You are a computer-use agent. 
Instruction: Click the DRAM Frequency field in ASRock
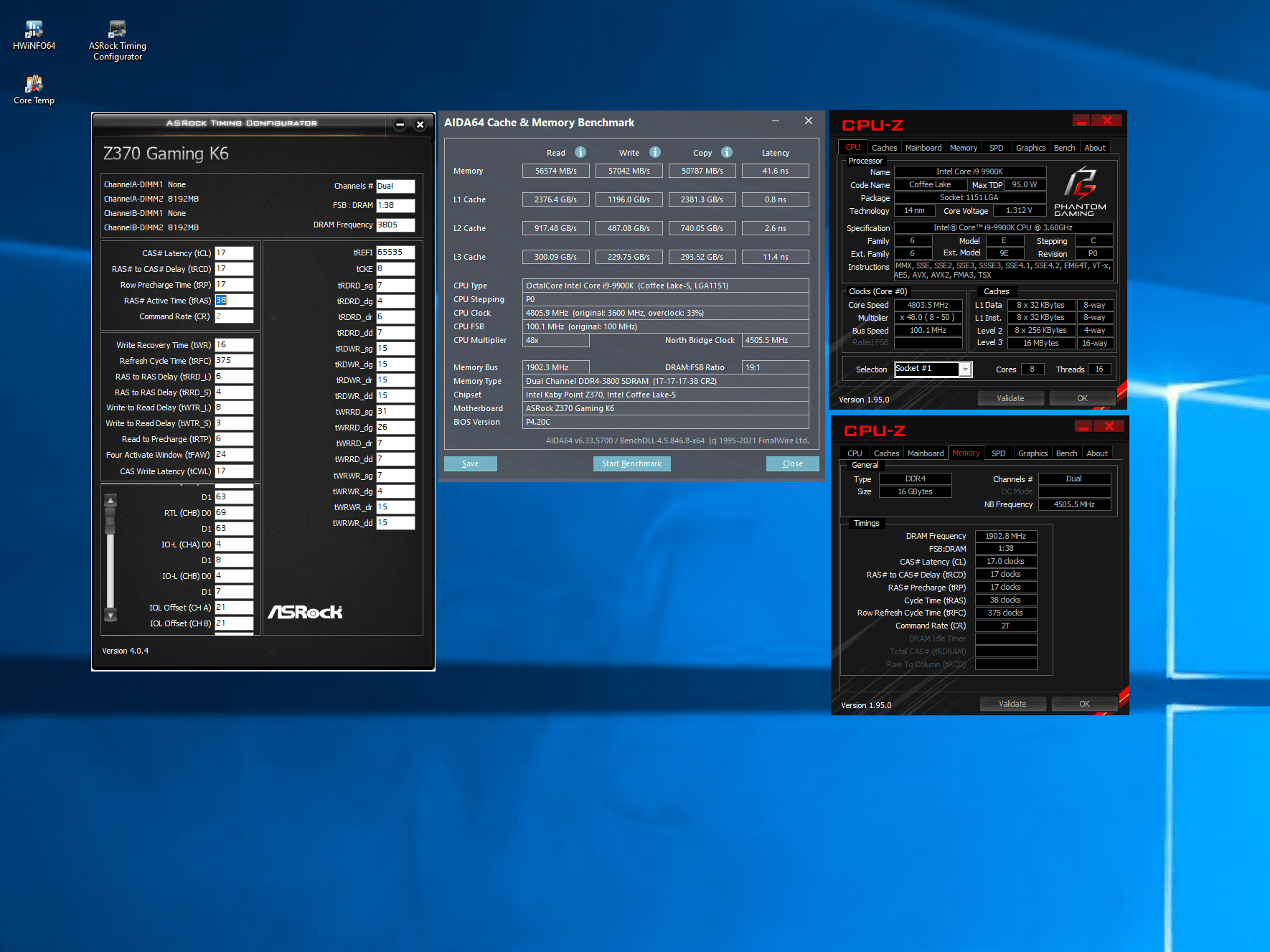395,225
